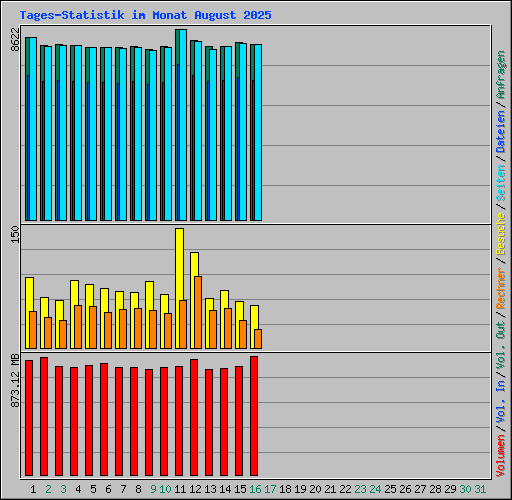The image size is (512, 500).
Task: Click day label 31 on the x-axis
Action: 480,489
